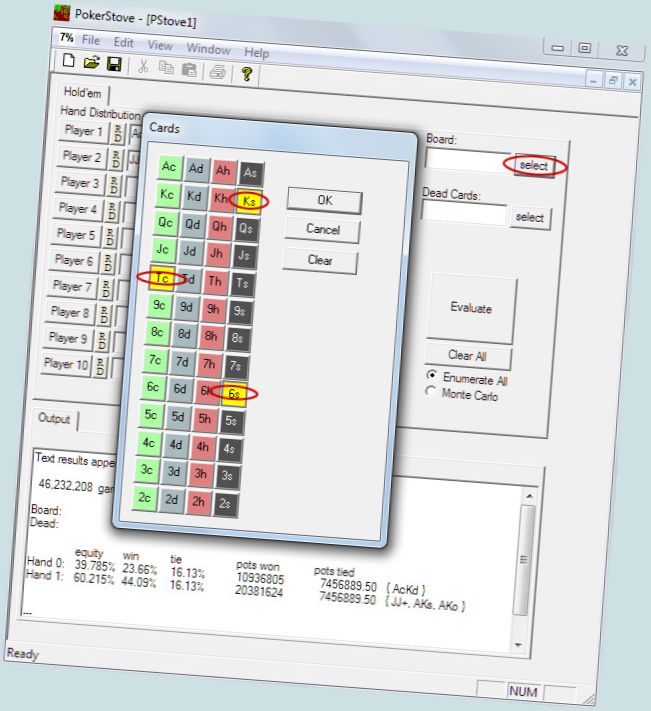Click the Help question mark icon
The image size is (651, 711).
(x=247, y=73)
